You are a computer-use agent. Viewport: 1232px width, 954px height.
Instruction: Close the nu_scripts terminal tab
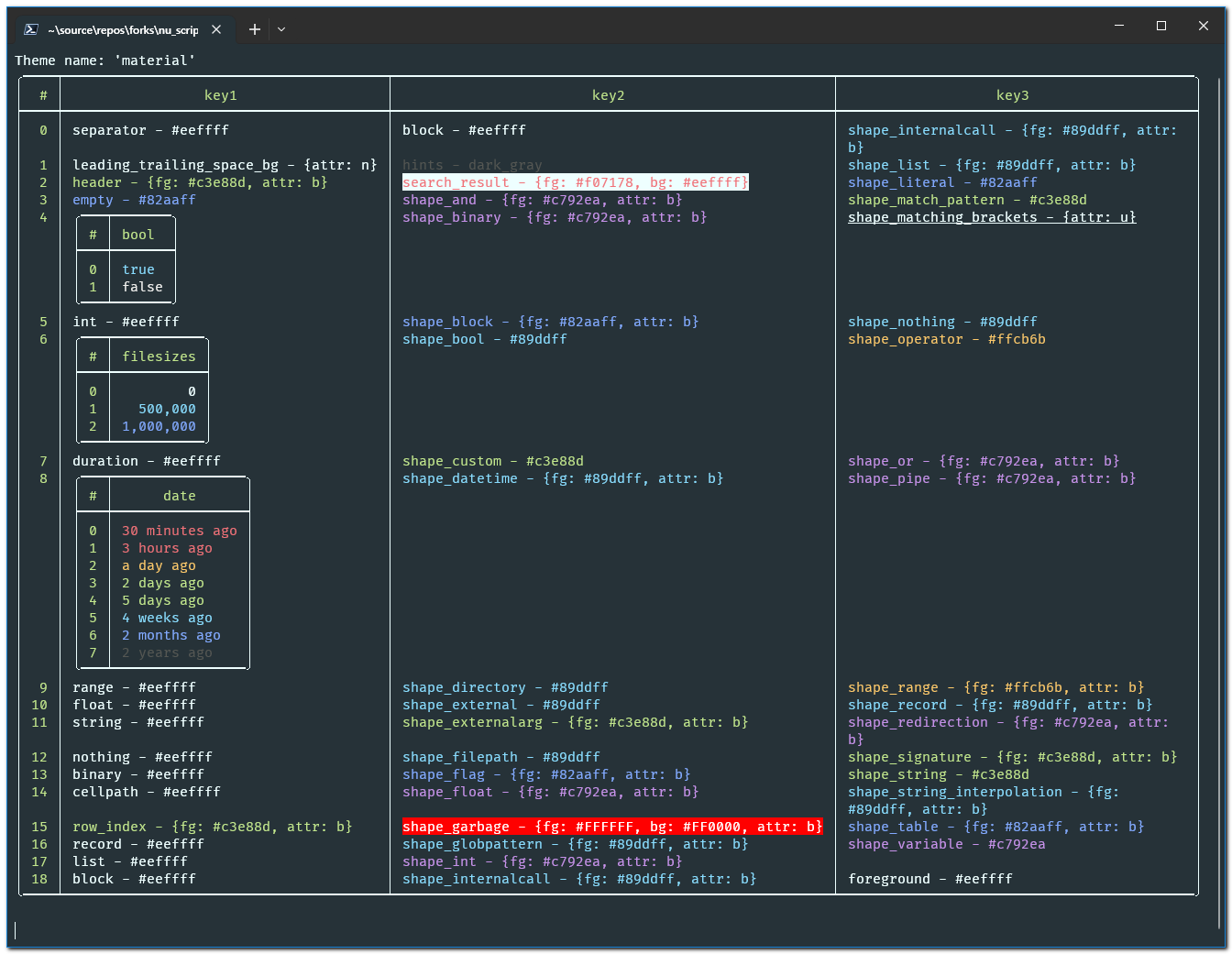click(x=216, y=29)
